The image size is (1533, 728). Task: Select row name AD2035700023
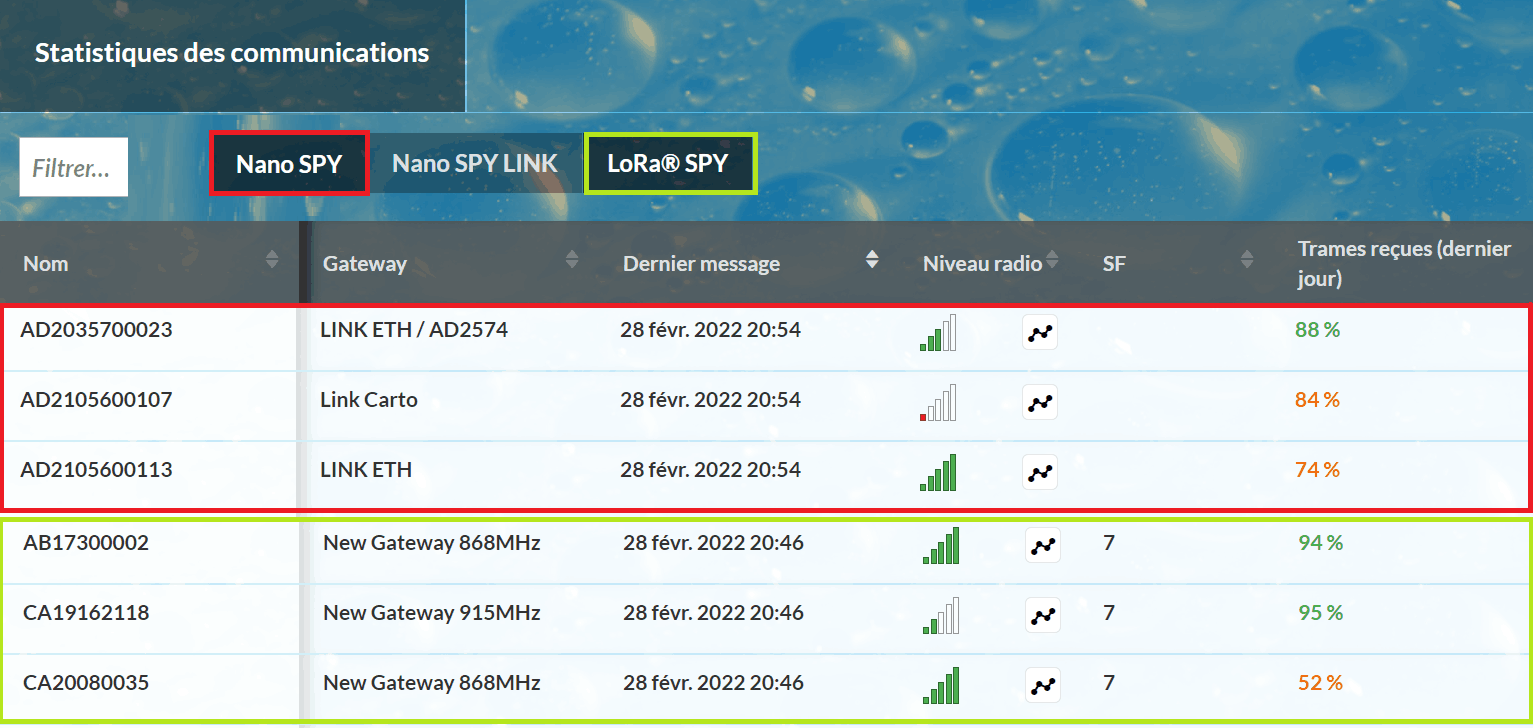tap(96, 330)
